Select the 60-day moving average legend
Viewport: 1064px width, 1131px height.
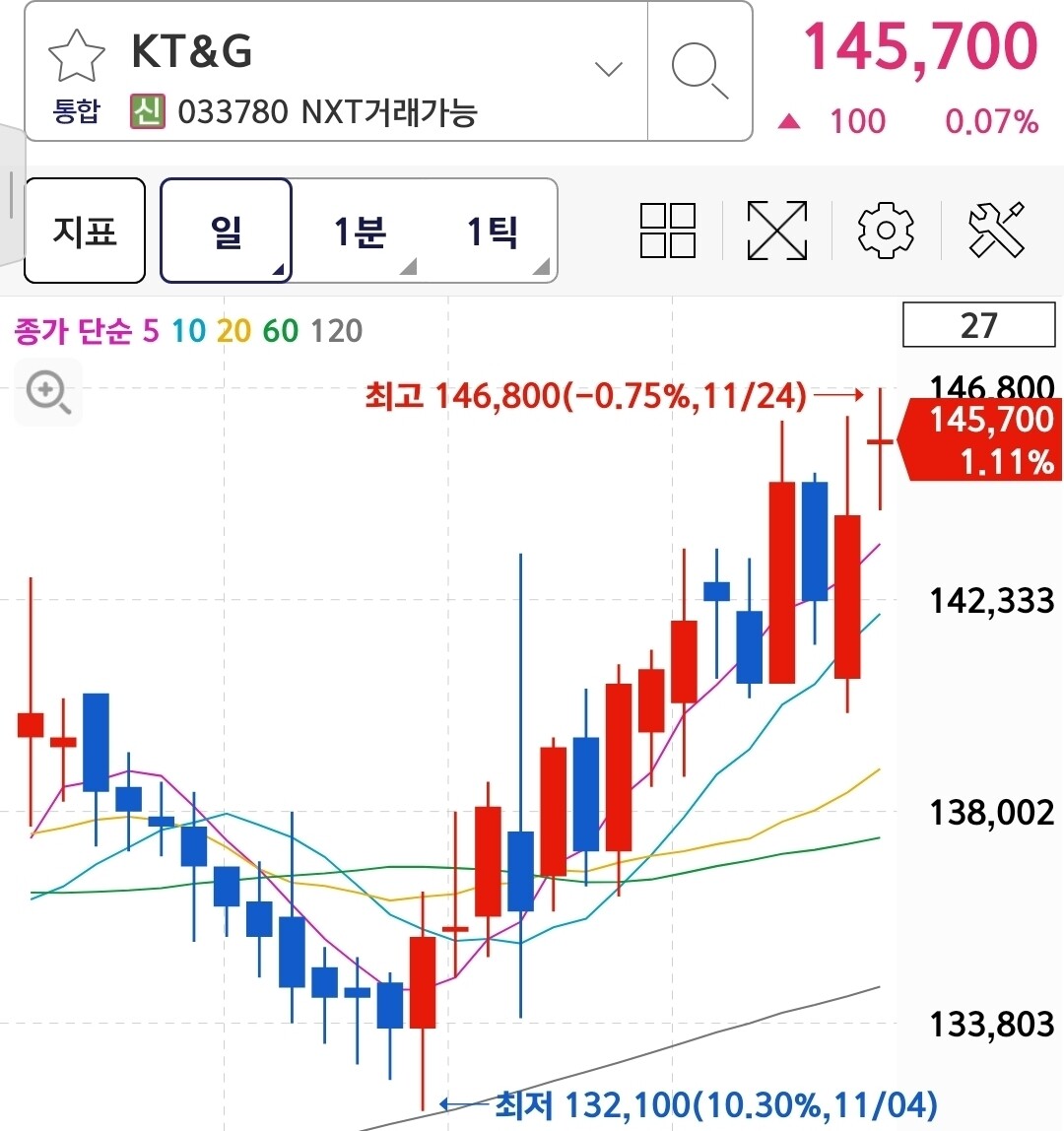coord(281,331)
